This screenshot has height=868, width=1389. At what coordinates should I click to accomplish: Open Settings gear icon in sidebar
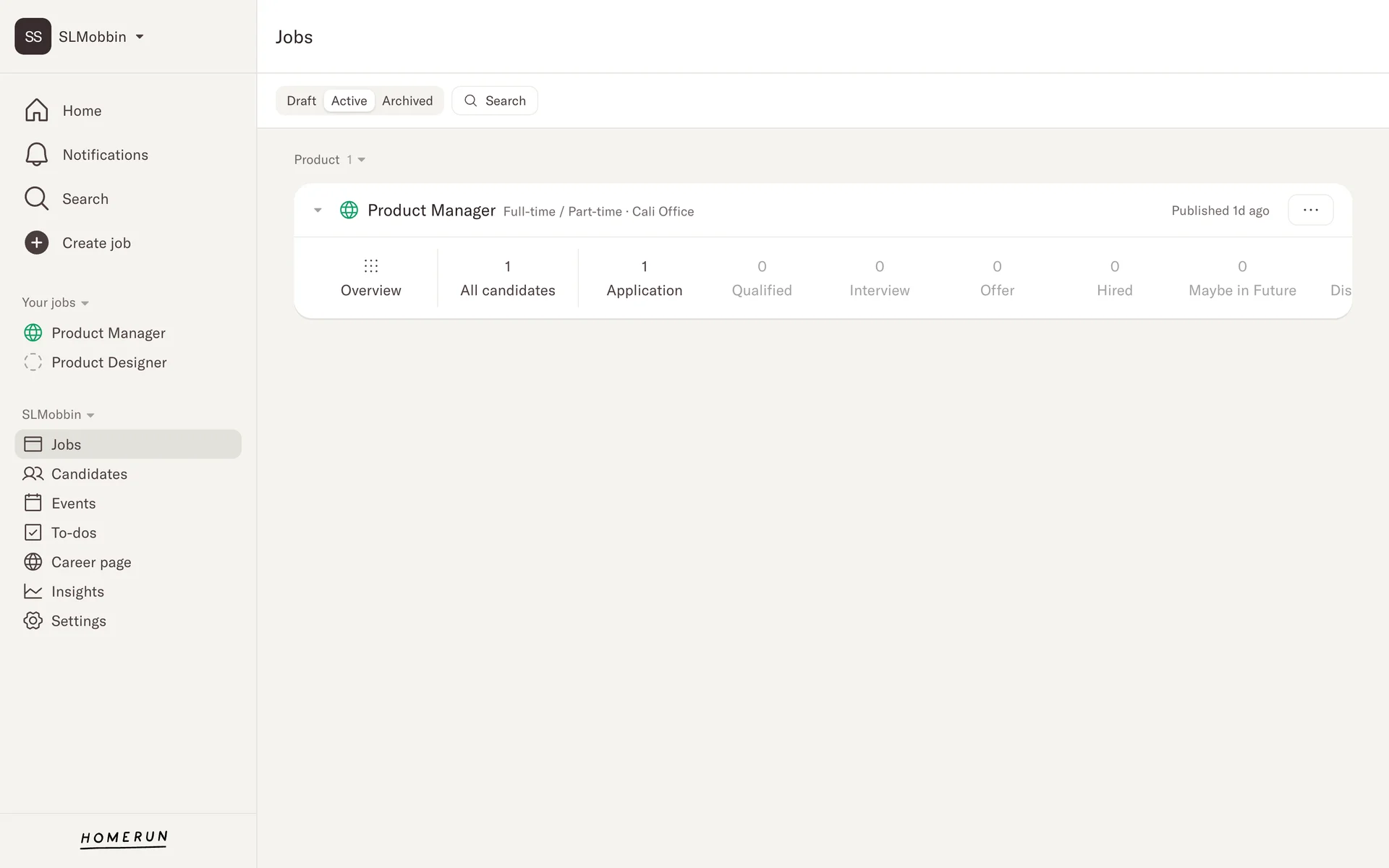click(x=33, y=621)
